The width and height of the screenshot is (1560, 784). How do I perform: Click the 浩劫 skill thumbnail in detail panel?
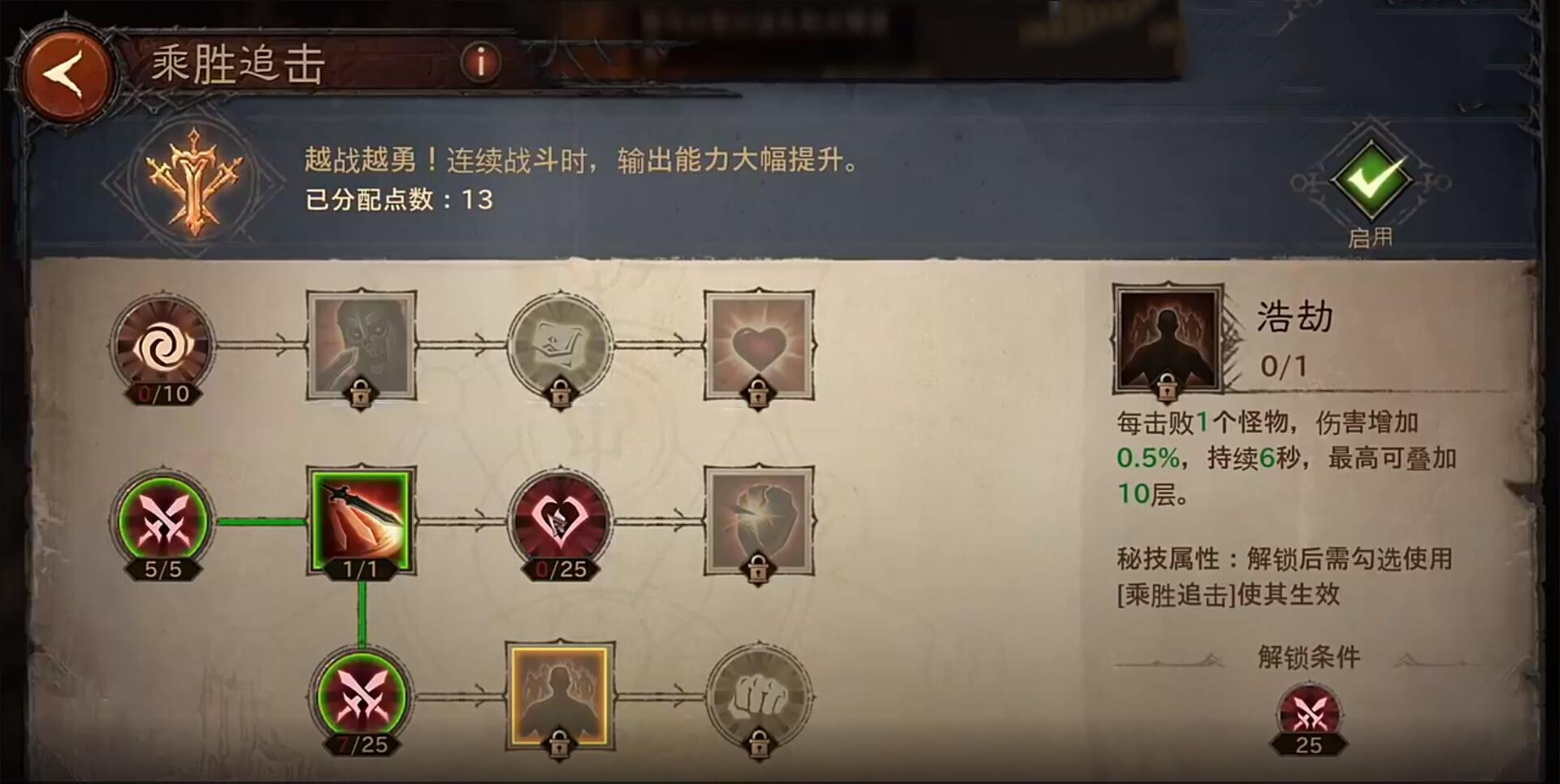pos(1168,340)
